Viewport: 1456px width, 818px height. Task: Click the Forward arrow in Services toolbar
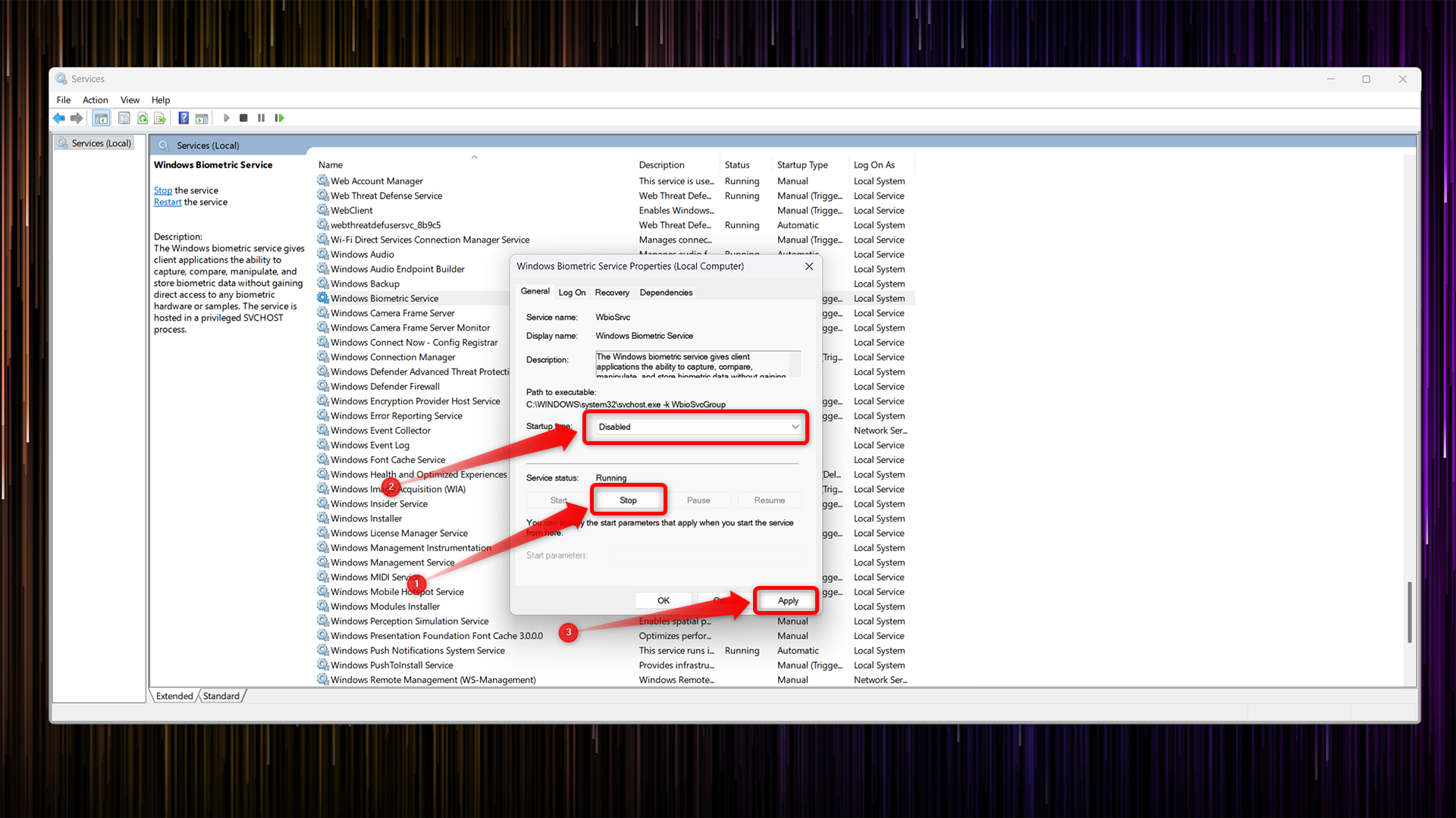pos(77,118)
